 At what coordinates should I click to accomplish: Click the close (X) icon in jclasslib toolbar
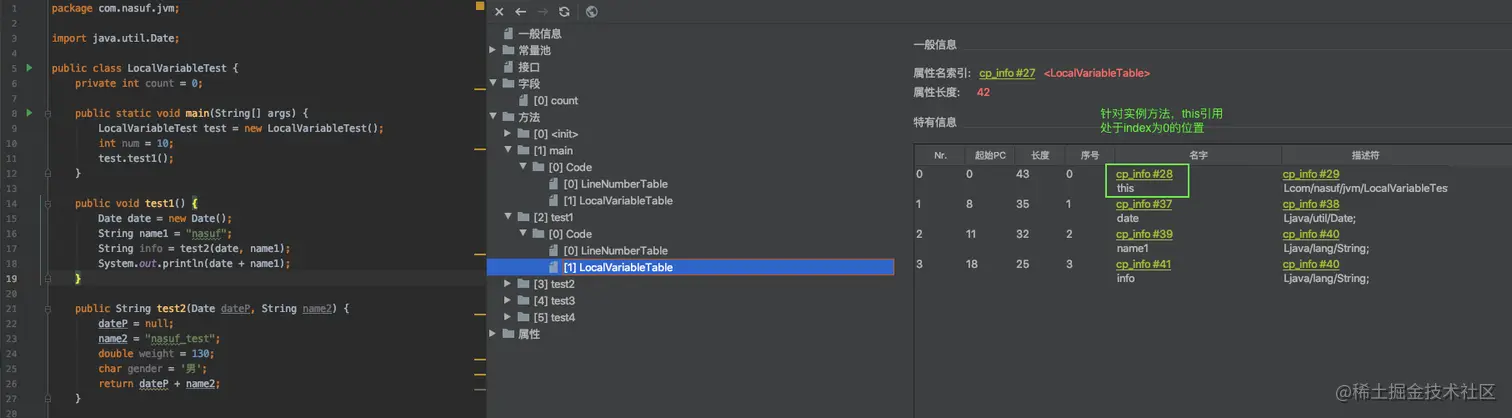(499, 12)
